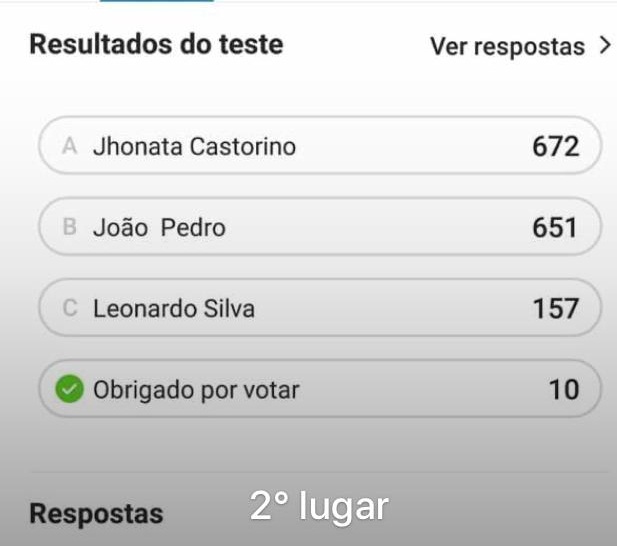
Task: Click the blue active tab indicator at top
Action: (157, 1)
